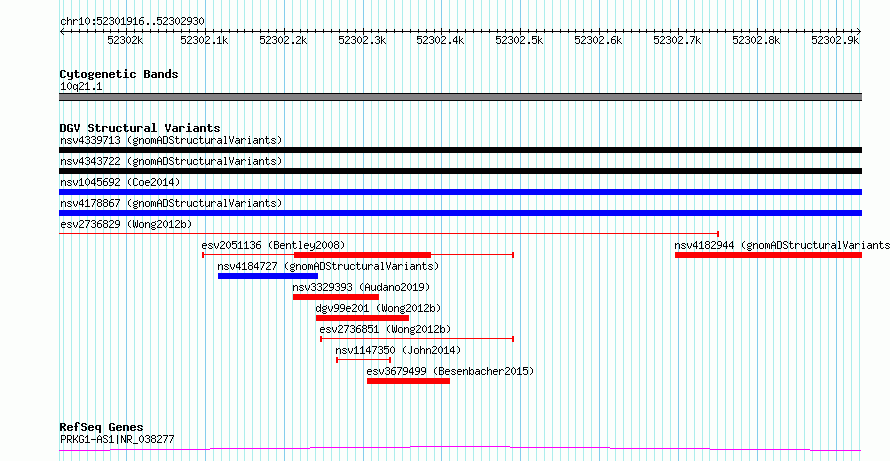Viewport: 890px width, 461px height.
Task: Click the red bar of esv2051136
Action: (363, 255)
